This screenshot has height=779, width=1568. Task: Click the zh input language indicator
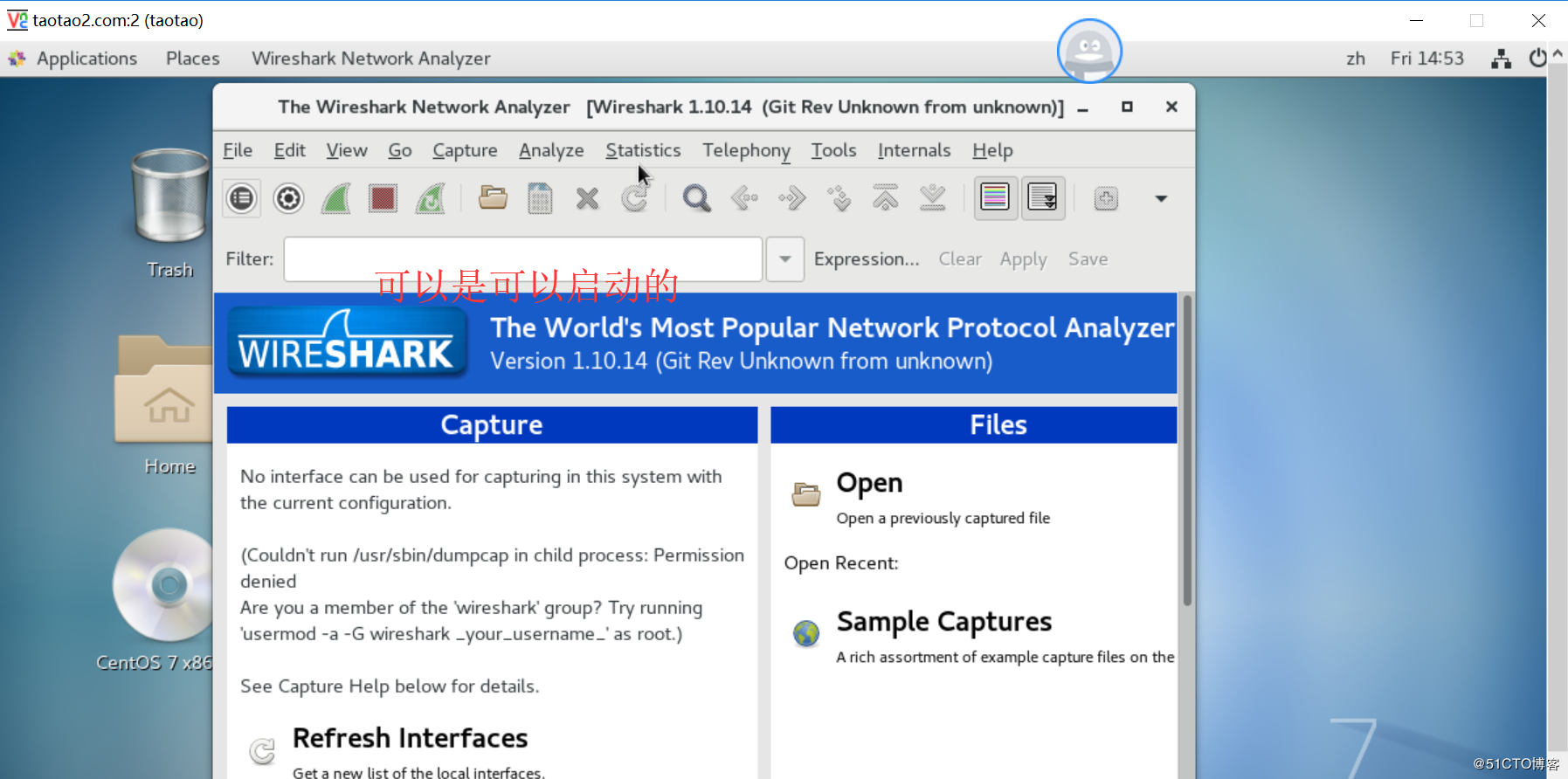pyautogui.click(x=1356, y=59)
